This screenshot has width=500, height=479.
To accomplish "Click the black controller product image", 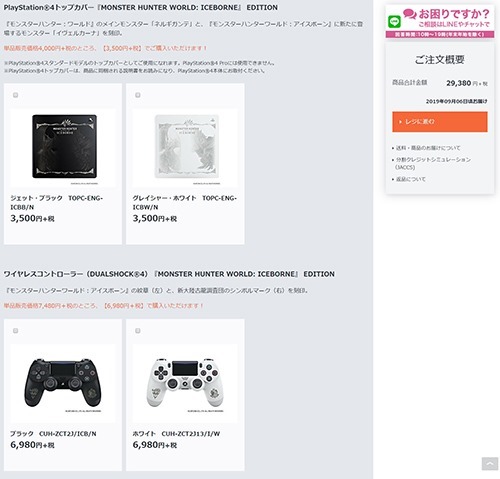I will tap(63, 383).
